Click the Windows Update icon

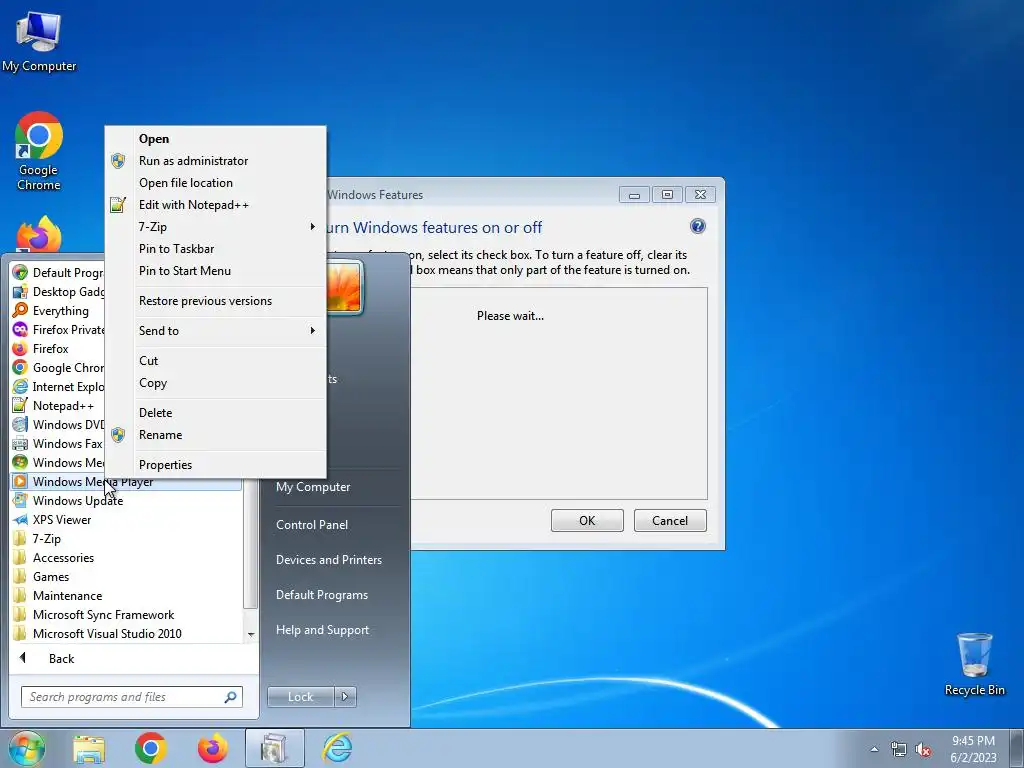[x=20, y=500]
